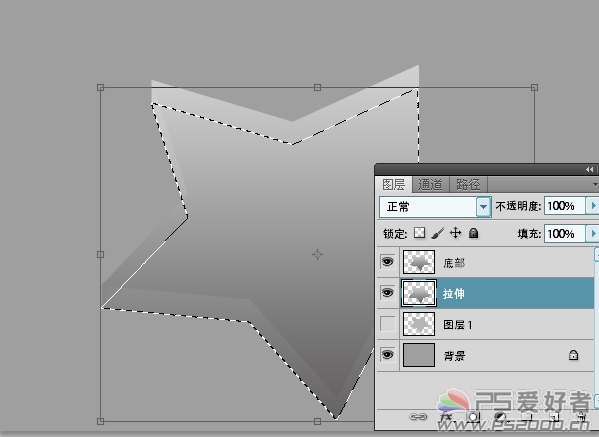Select the 背景 layer
Screen dimensions: 599x437
tap(485, 355)
